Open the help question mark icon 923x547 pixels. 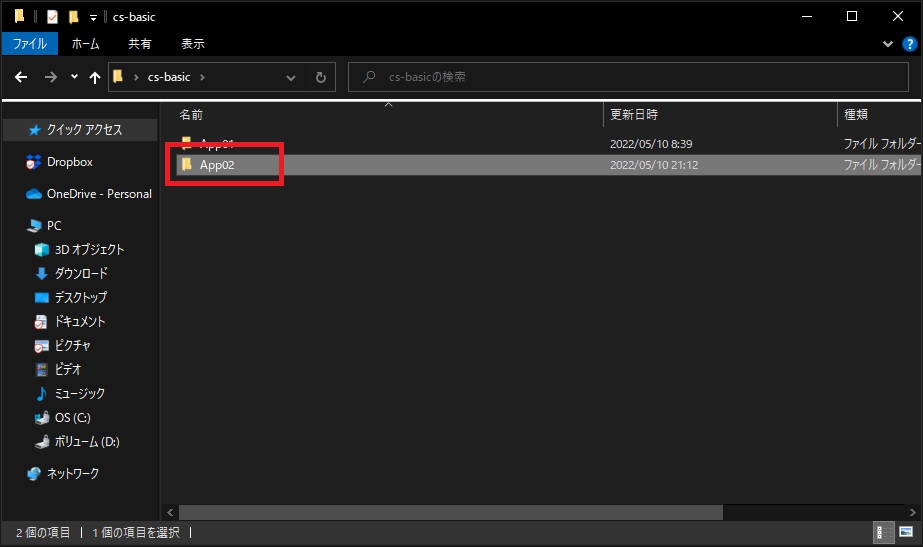click(x=909, y=44)
